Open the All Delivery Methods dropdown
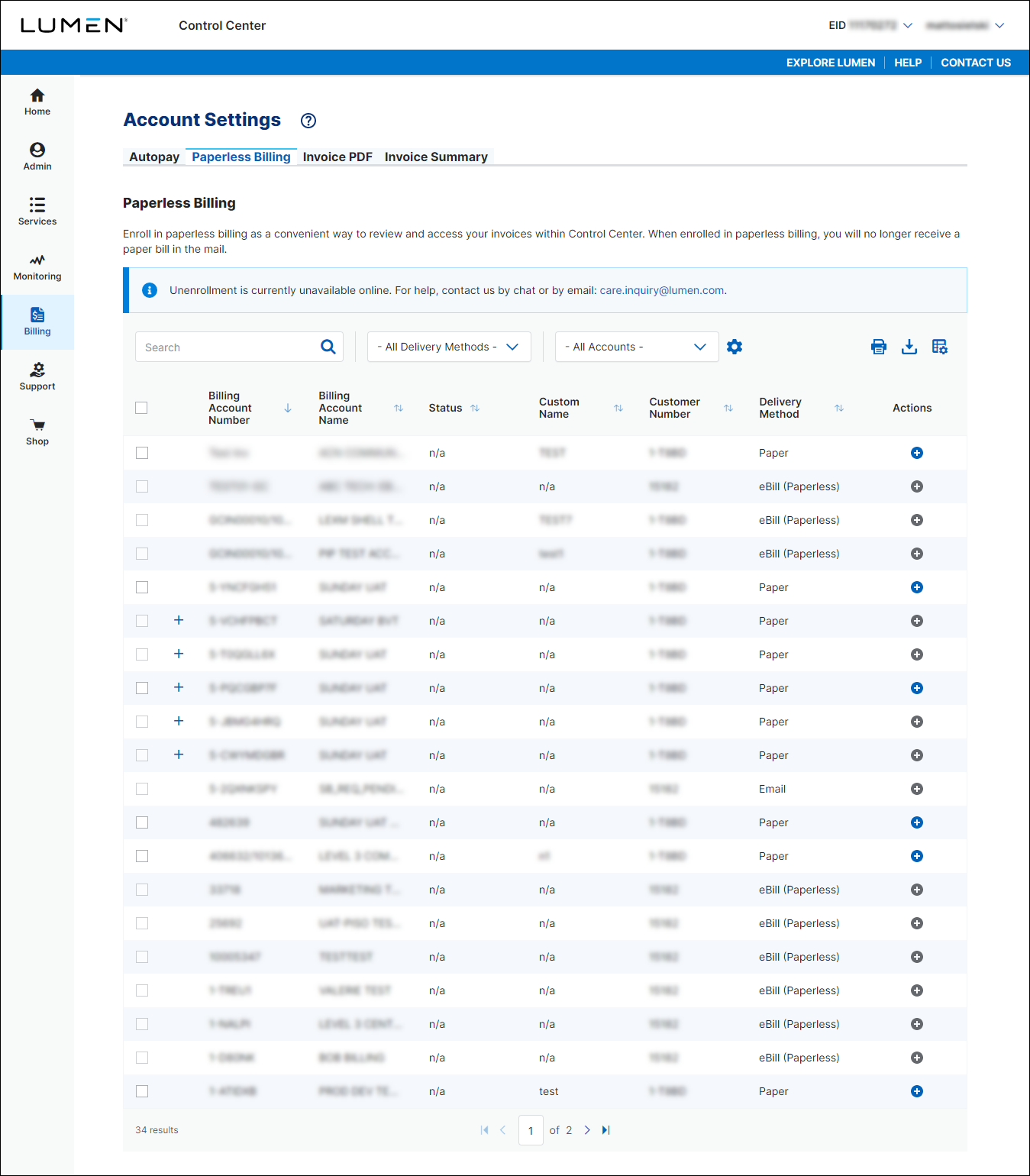Screen dimensions: 1030x1176 tap(449, 347)
